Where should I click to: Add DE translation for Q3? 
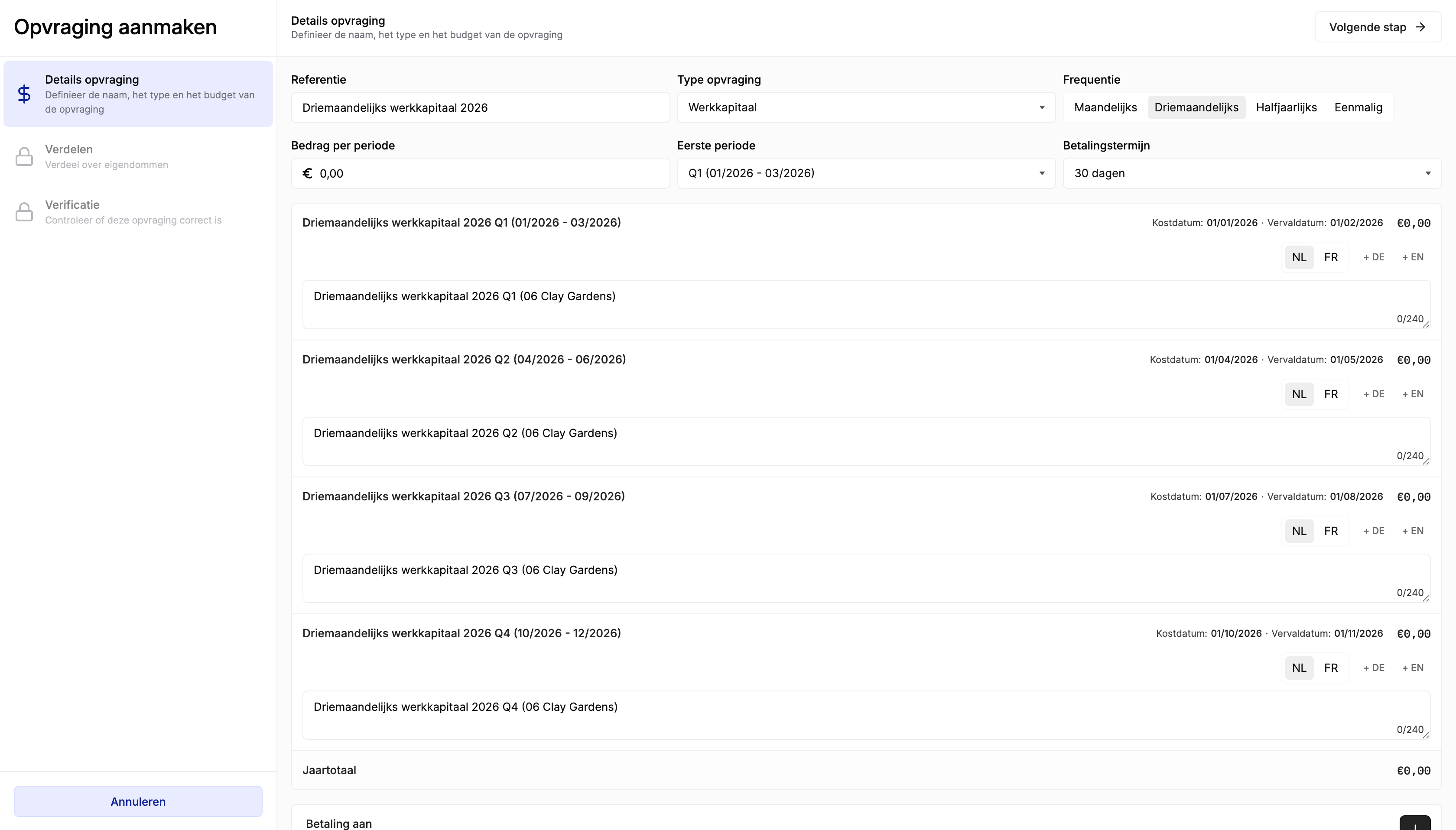(x=1374, y=531)
